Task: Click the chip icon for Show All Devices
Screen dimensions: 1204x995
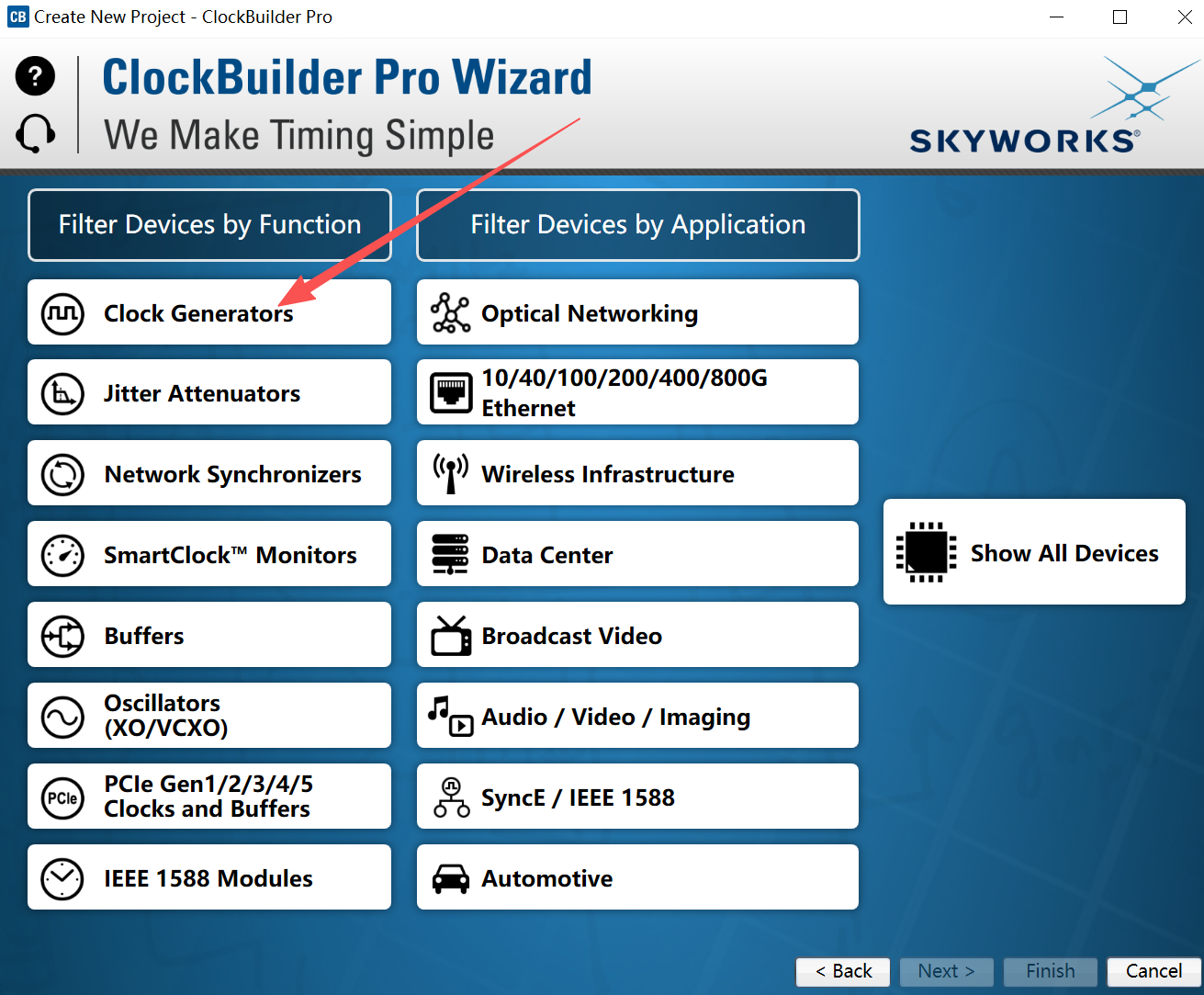Action: click(x=926, y=552)
